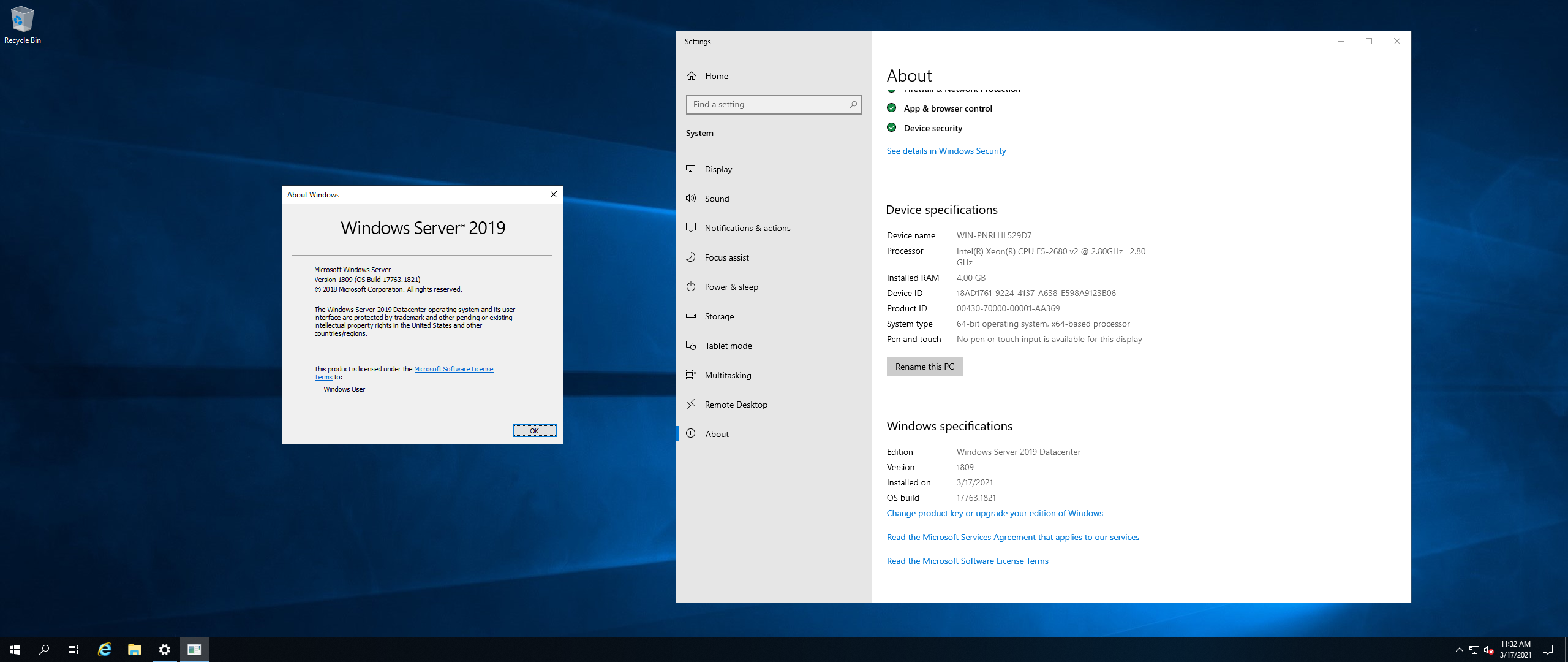This screenshot has height=662, width=1568.
Task: Open Remote Desktop settings page
Action: click(x=774, y=405)
